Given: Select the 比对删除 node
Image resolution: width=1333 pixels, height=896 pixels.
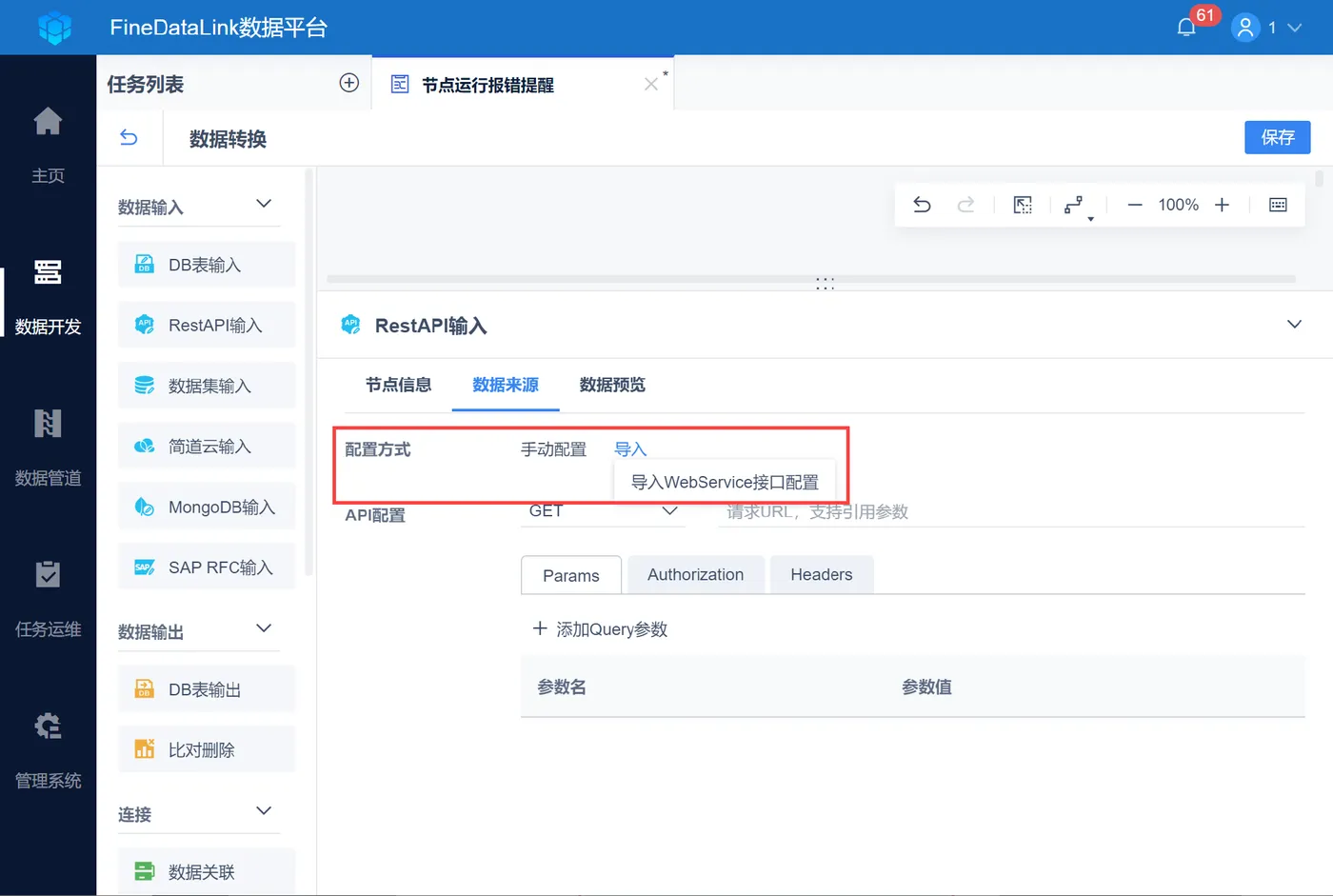Looking at the screenshot, I should [x=207, y=749].
